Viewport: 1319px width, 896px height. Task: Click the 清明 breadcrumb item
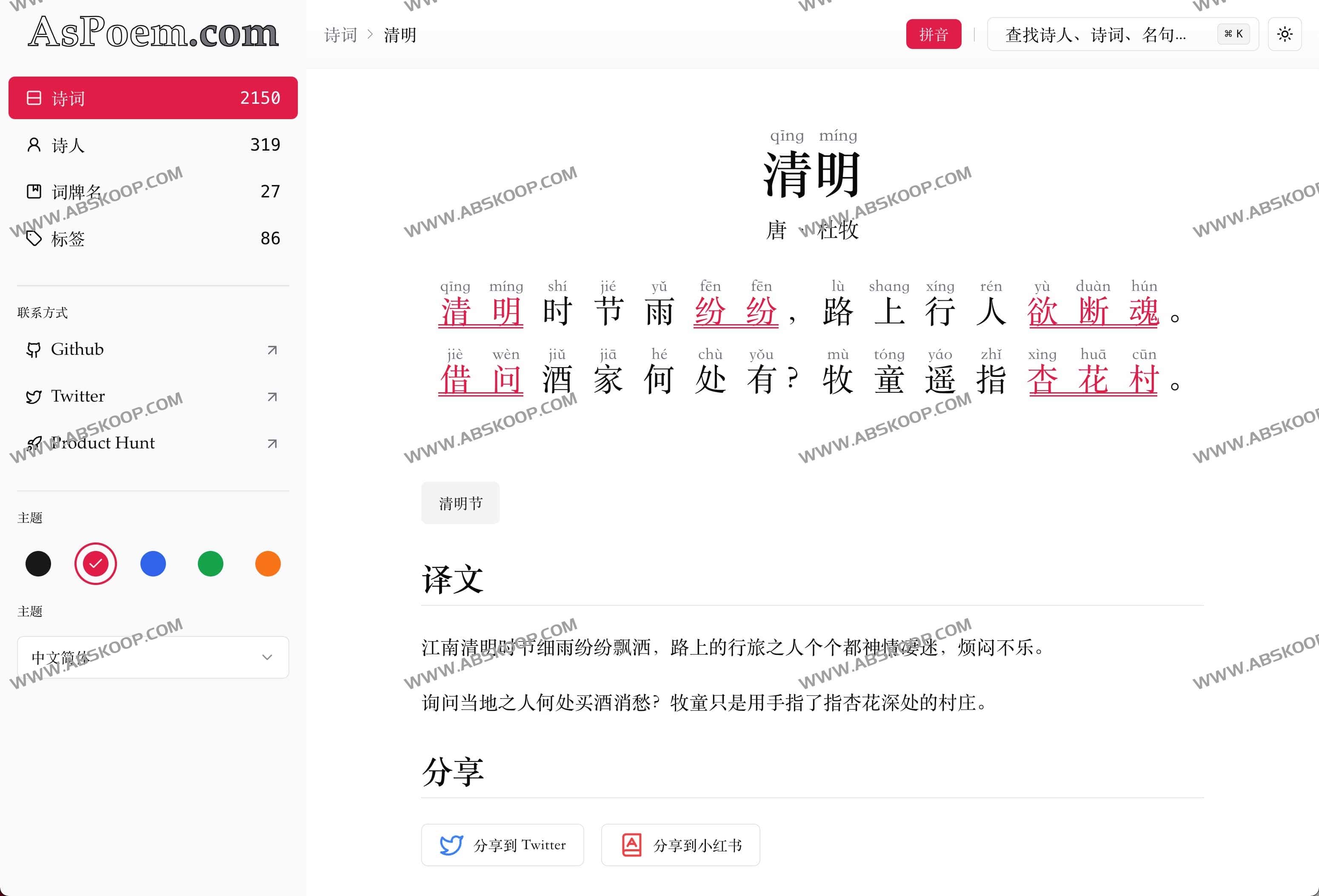[399, 35]
